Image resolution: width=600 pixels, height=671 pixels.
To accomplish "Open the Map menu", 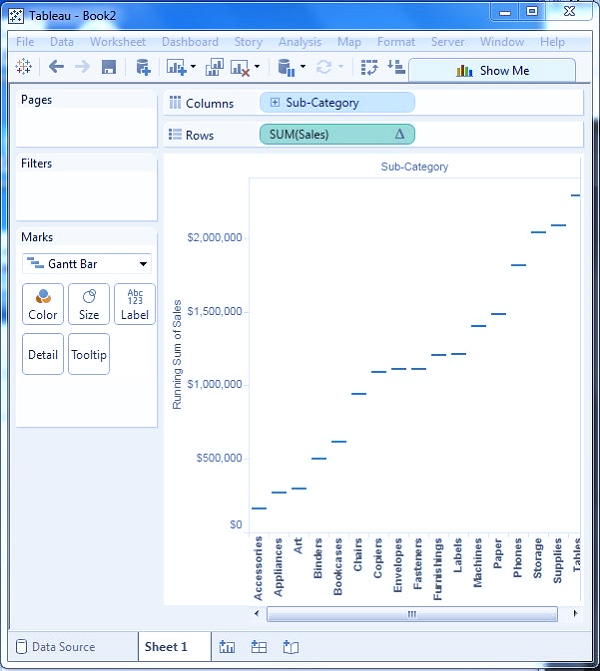I will click(349, 42).
